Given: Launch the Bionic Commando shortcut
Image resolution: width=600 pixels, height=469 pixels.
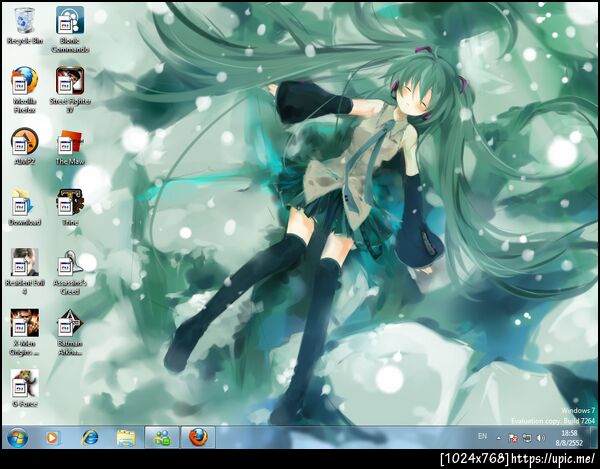Looking at the screenshot, I should 70,29.
